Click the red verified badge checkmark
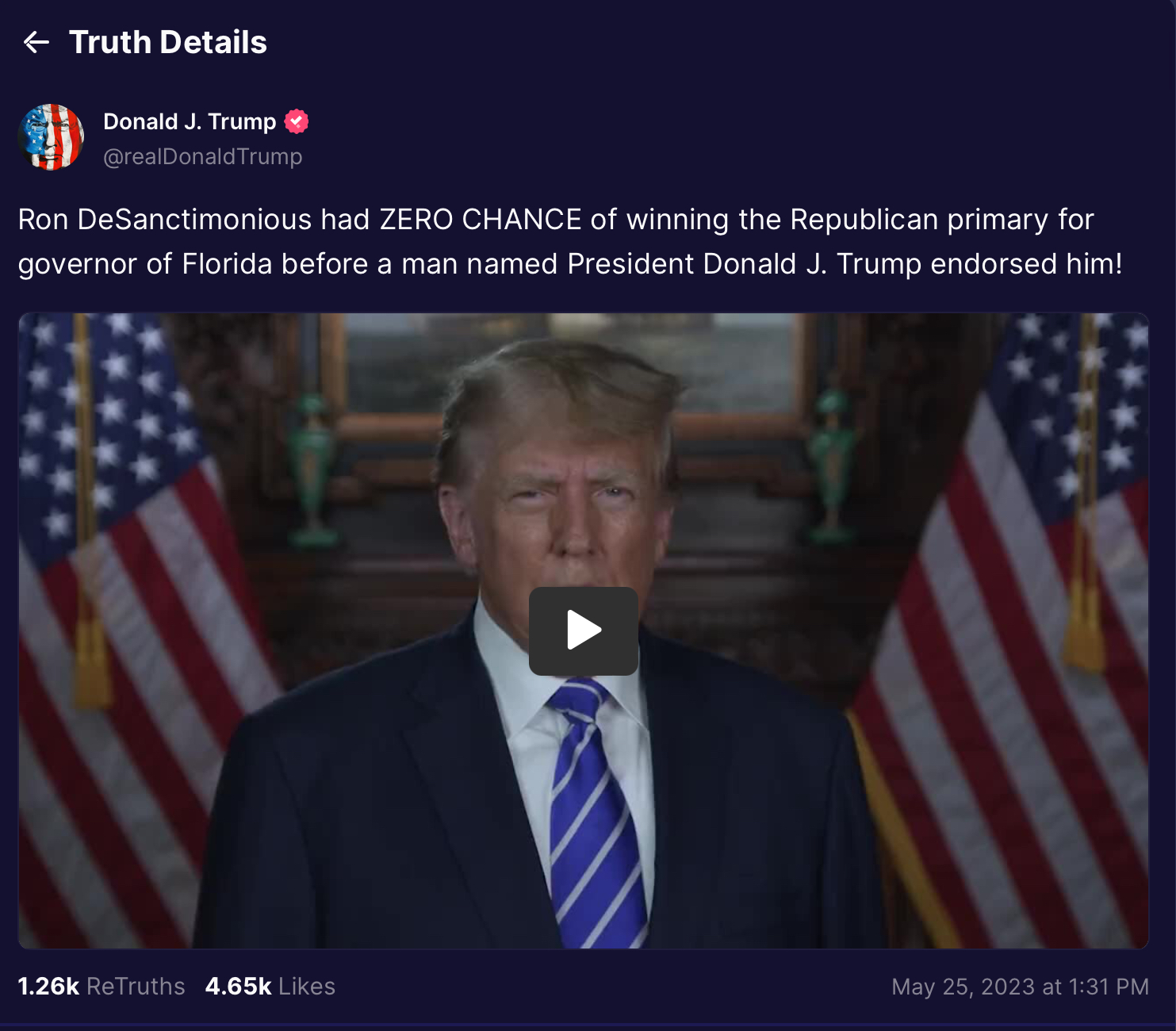 (x=297, y=121)
